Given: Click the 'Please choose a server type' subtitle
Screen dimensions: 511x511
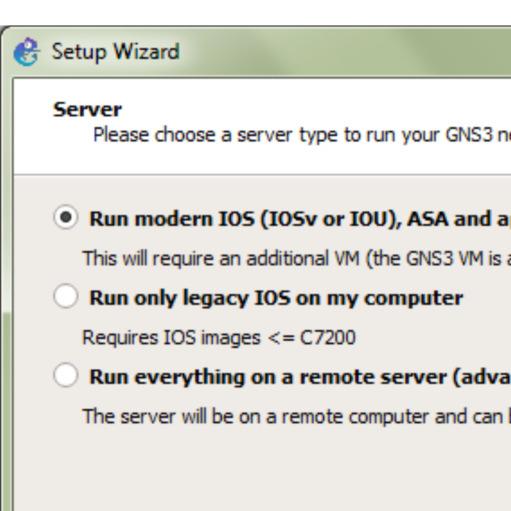Looking at the screenshot, I should coord(302,135).
